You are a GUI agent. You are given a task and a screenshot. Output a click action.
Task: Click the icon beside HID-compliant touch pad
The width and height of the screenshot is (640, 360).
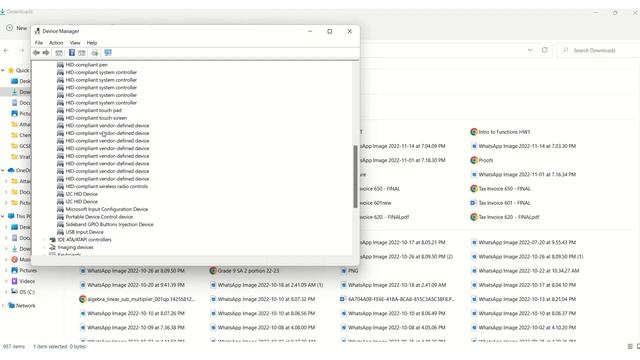point(60,110)
